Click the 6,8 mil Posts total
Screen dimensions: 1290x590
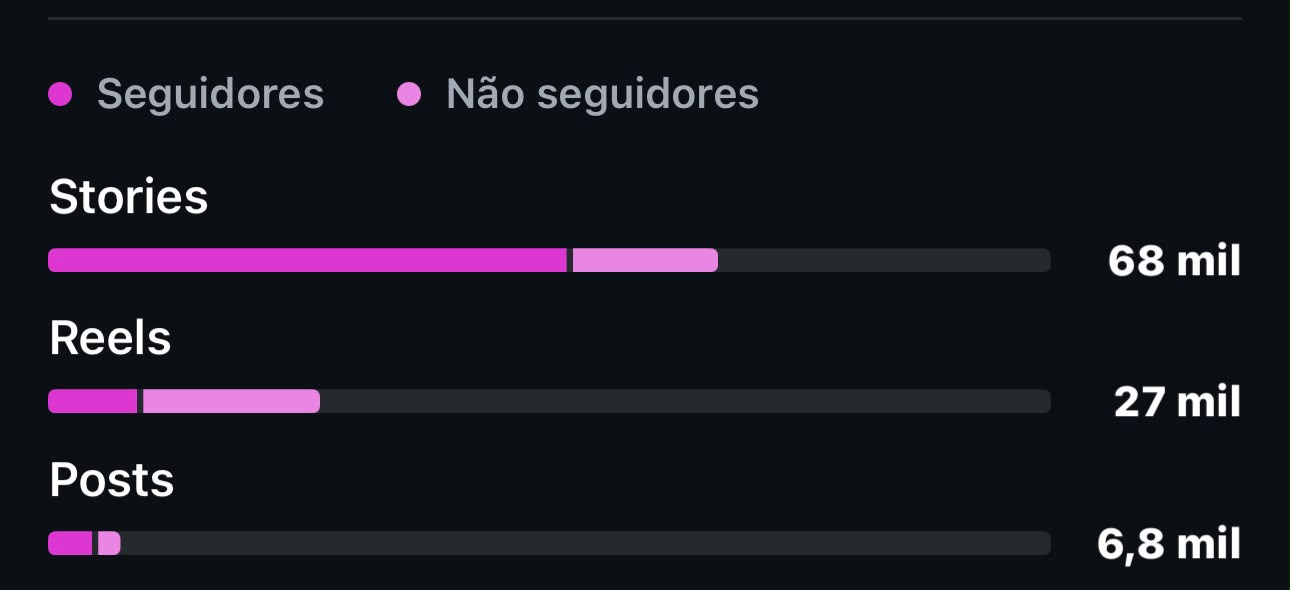pos(1169,544)
